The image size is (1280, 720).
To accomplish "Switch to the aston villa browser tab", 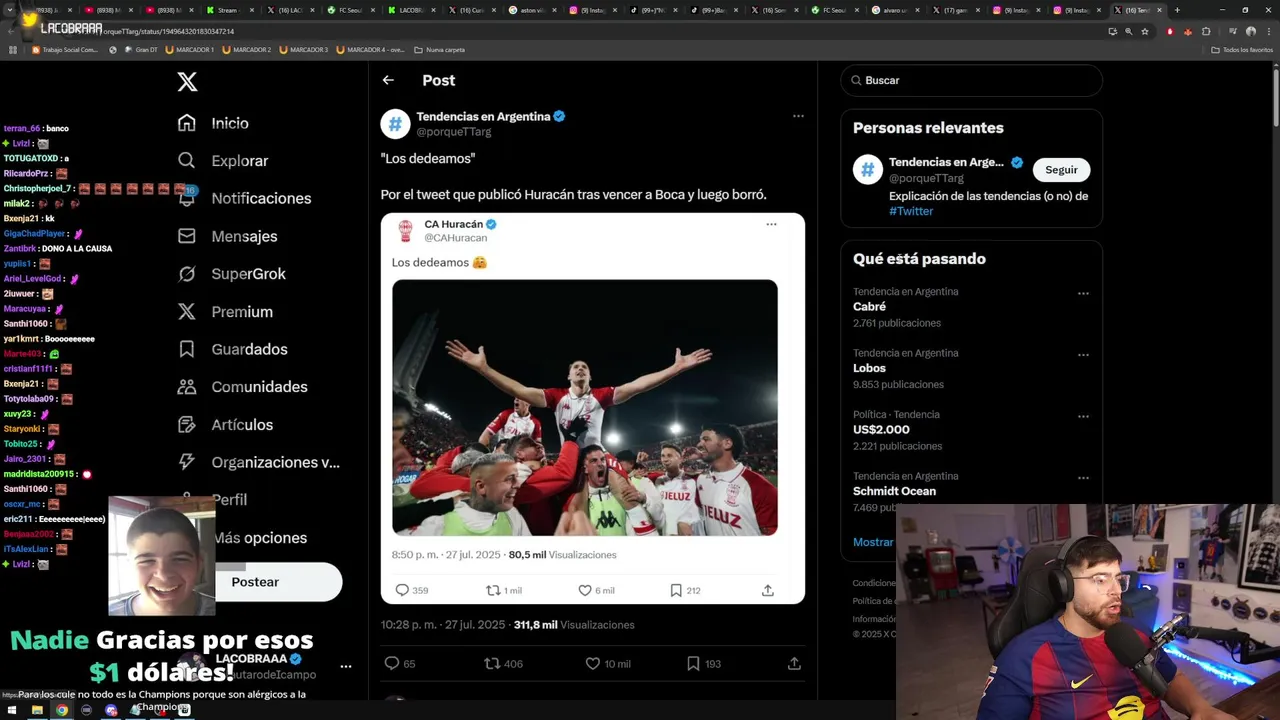I will 533,10.
